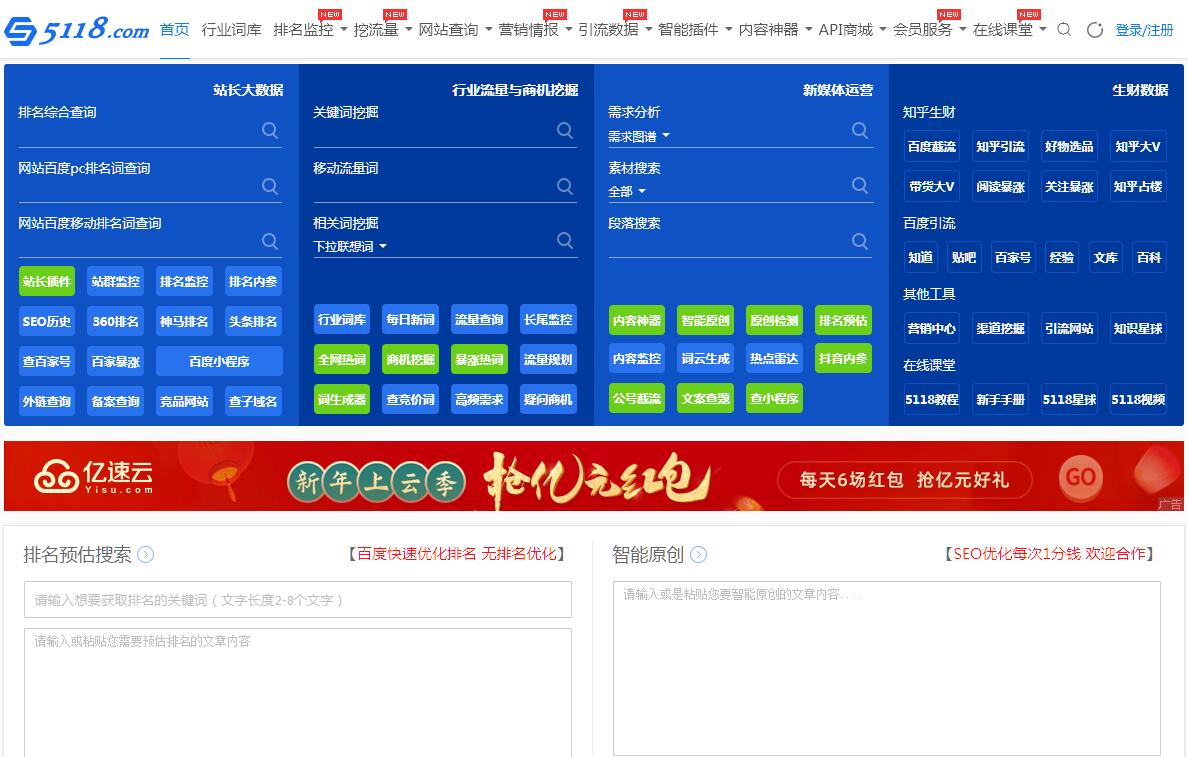Image resolution: width=1188 pixels, height=757 pixels.
Task: Click the 站长插件 green button
Action: coord(47,281)
